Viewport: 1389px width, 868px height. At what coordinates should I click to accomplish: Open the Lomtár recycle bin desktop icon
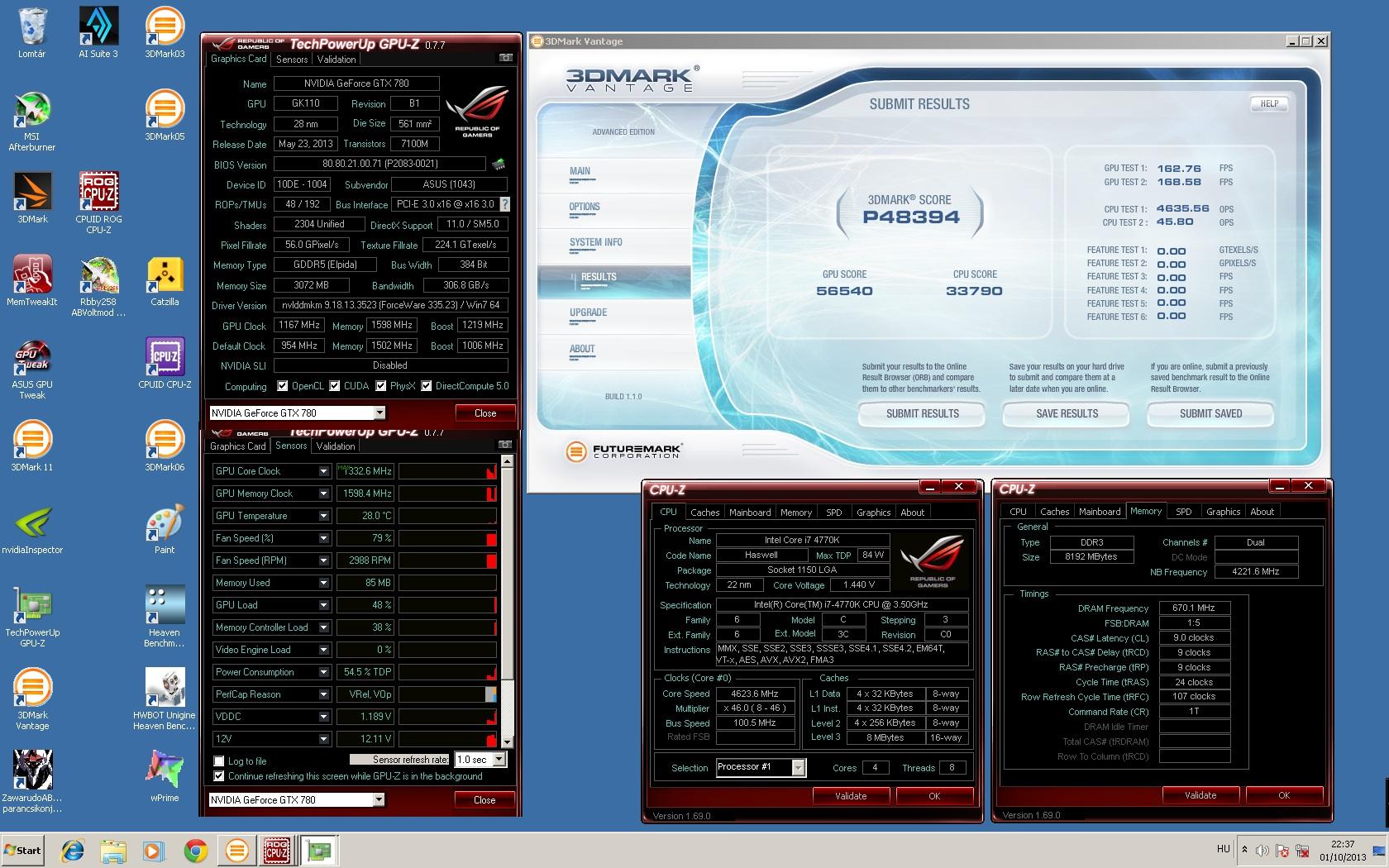pyautogui.click(x=32, y=33)
